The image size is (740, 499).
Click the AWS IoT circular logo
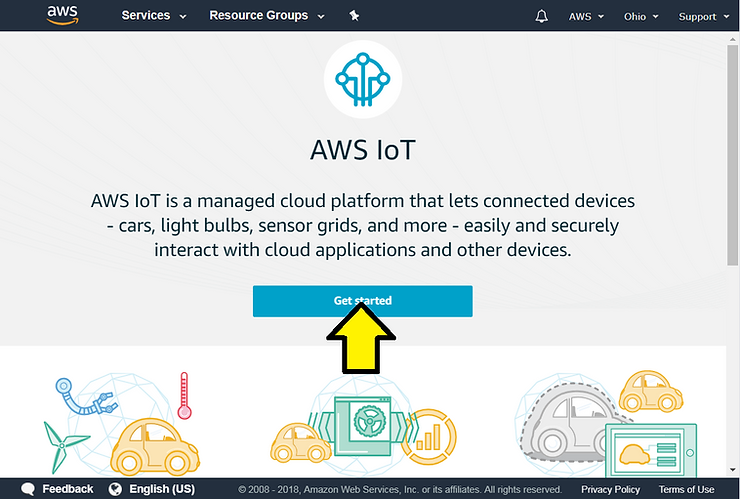363,79
